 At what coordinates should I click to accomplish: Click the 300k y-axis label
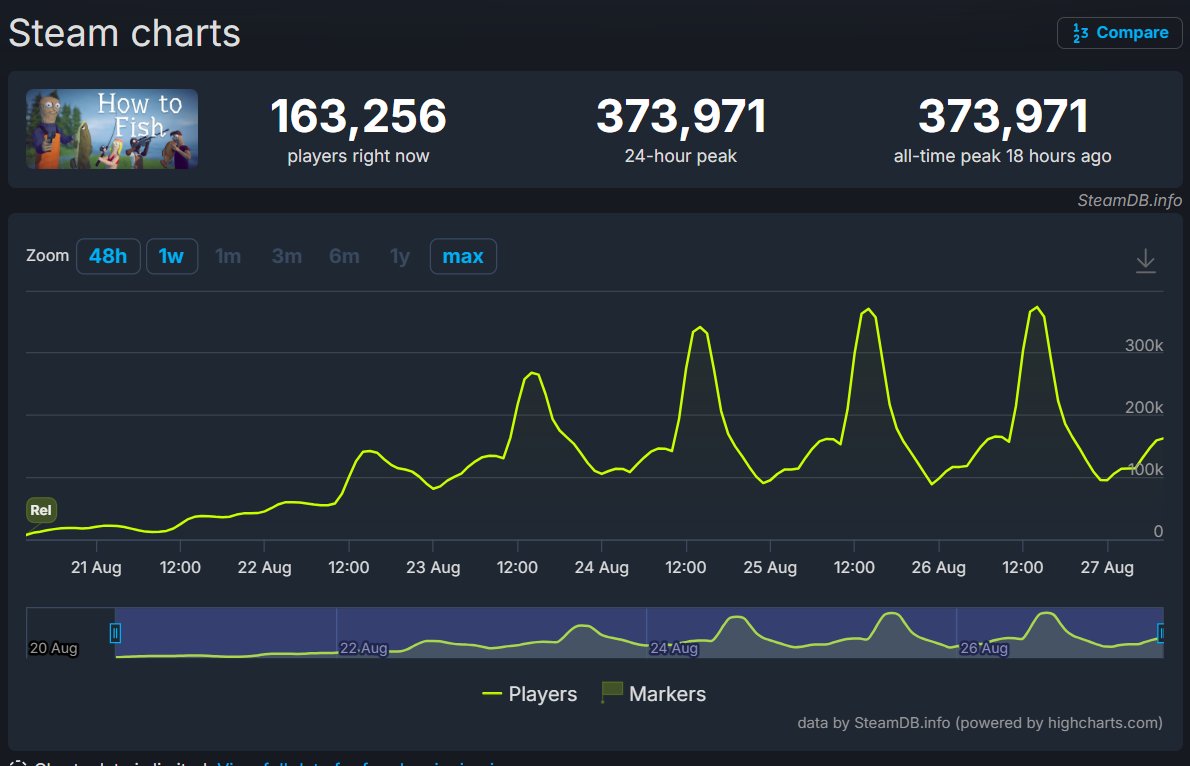coord(1144,345)
